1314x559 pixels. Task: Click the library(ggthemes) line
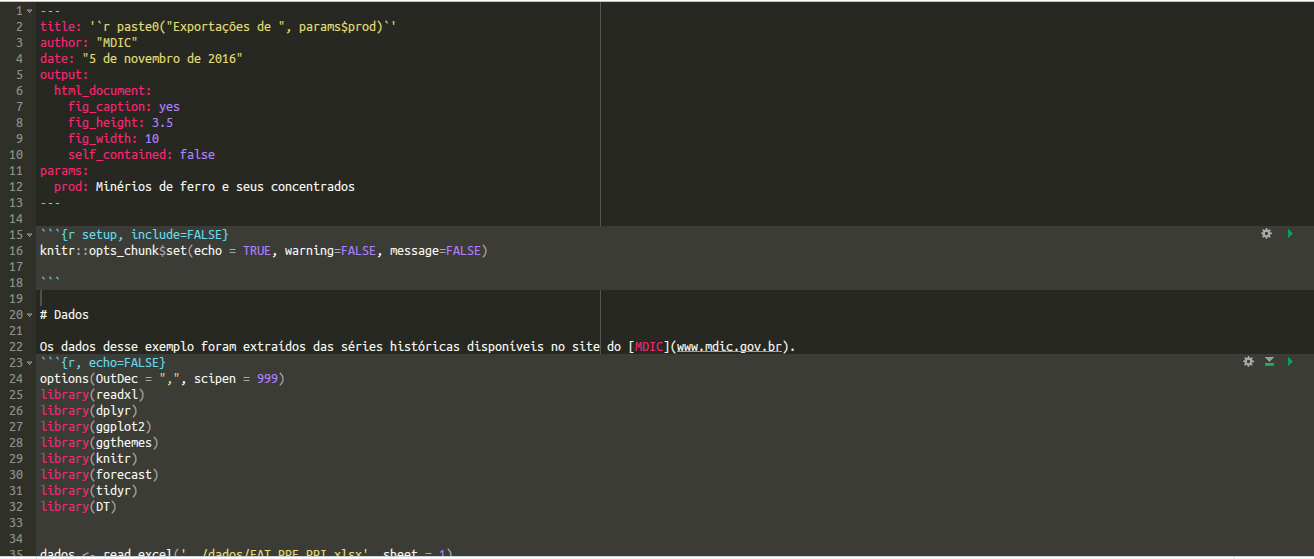tap(99, 442)
